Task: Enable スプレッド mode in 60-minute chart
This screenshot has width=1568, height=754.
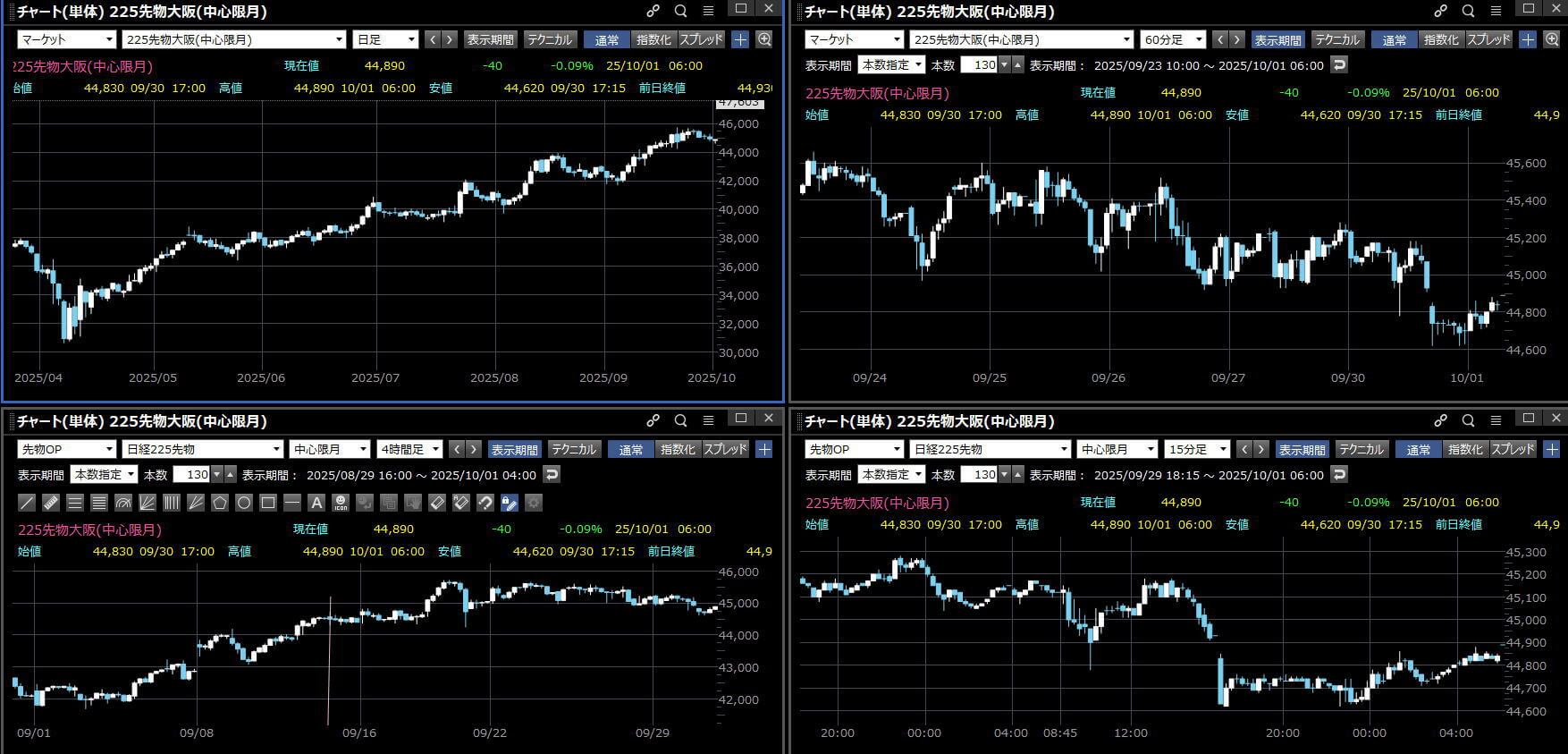Action: (x=1488, y=39)
